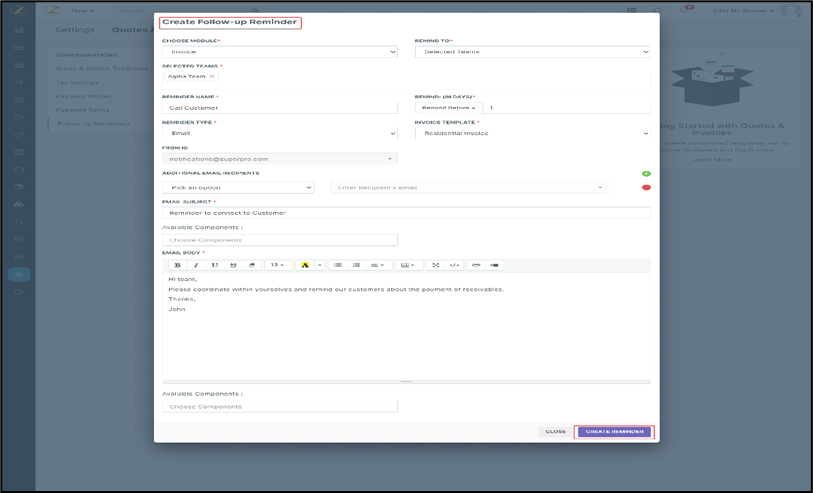Click the Create Reminder button
This screenshot has width=813, height=493.
(x=614, y=432)
